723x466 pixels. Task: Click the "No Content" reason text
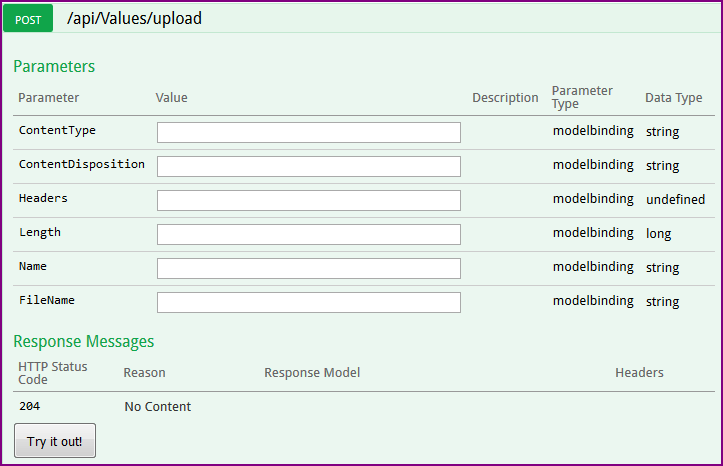coord(158,407)
